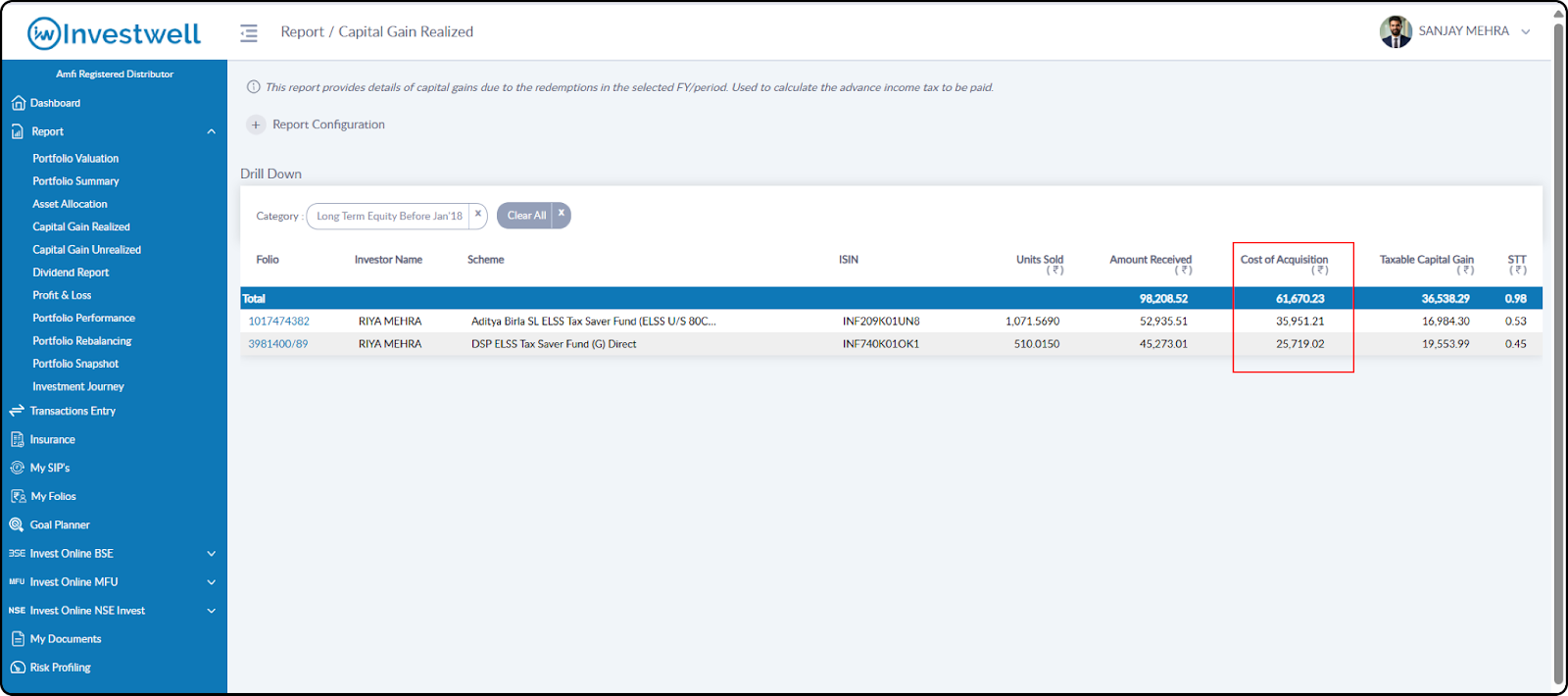Click the Investwell logo
Screen dimensions: 1568x696
click(x=114, y=33)
